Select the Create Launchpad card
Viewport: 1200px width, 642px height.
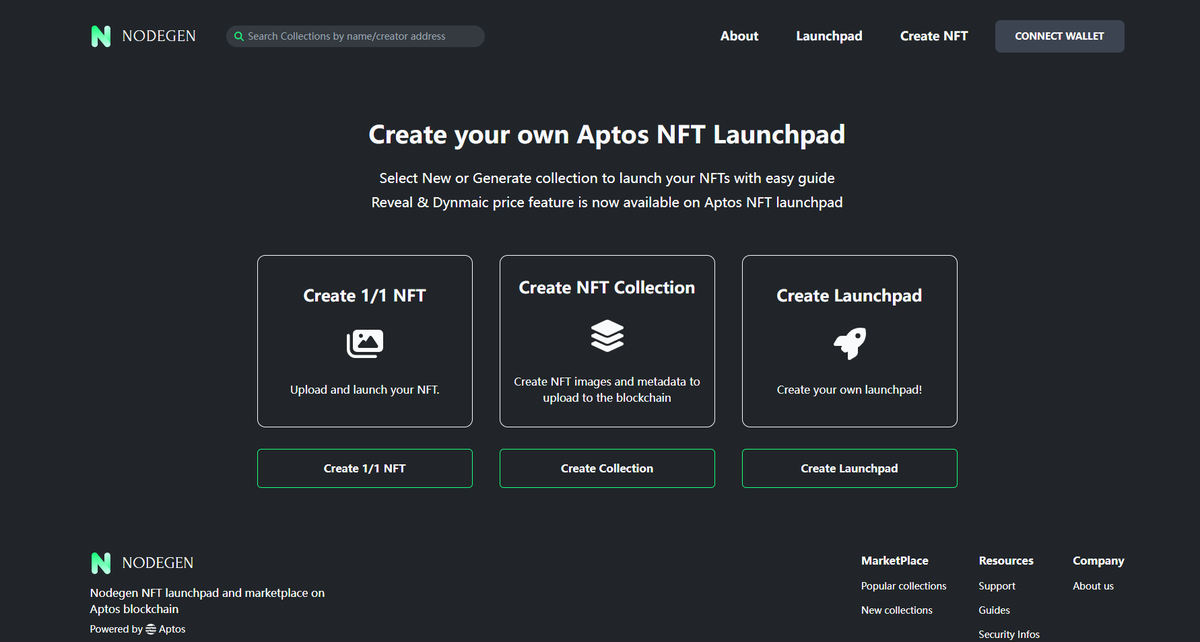(850, 341)
